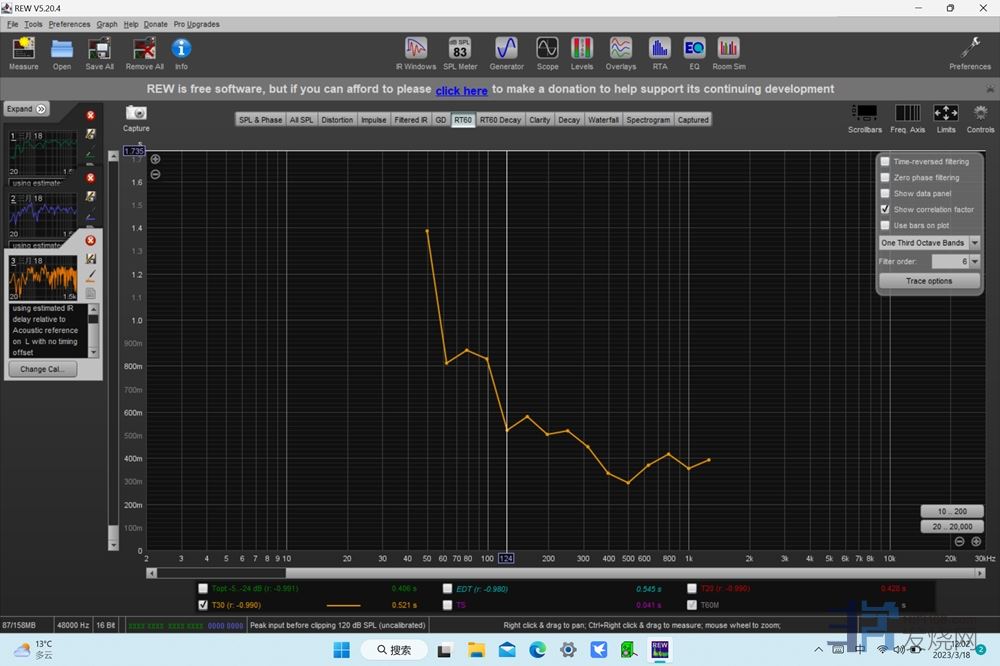Enable Time-reversed filtering checkbox
1000x666 pixels.
pos(885,162)
